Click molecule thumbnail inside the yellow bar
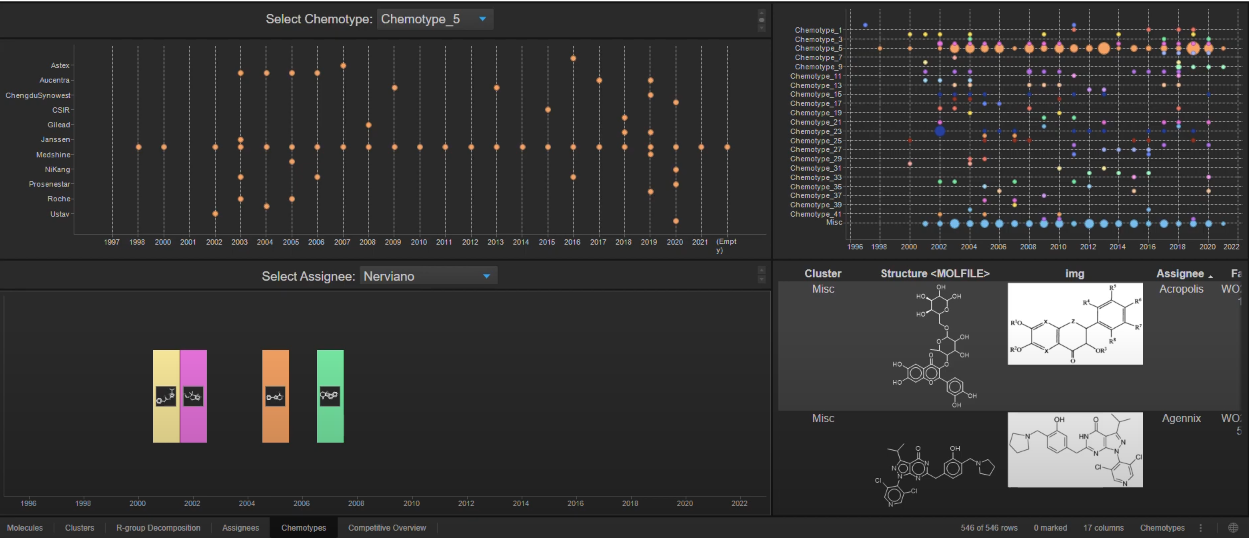 166,396
